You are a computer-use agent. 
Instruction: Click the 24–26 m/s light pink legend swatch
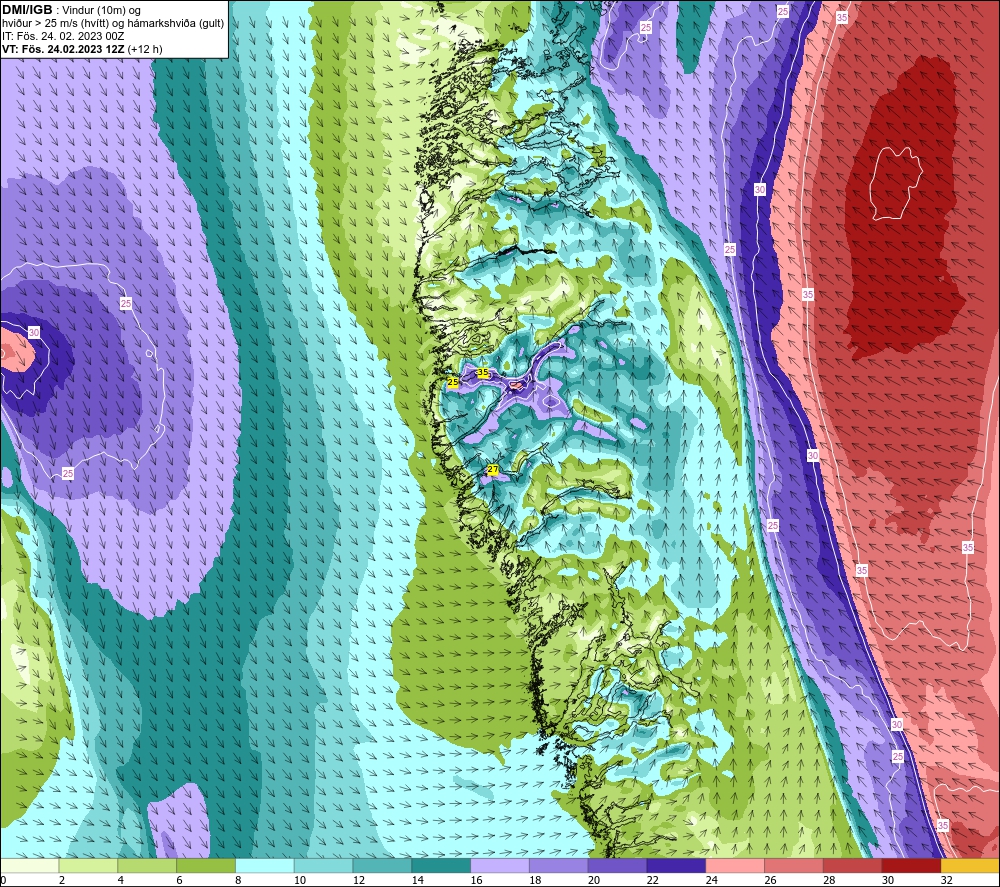coord(735,865)
